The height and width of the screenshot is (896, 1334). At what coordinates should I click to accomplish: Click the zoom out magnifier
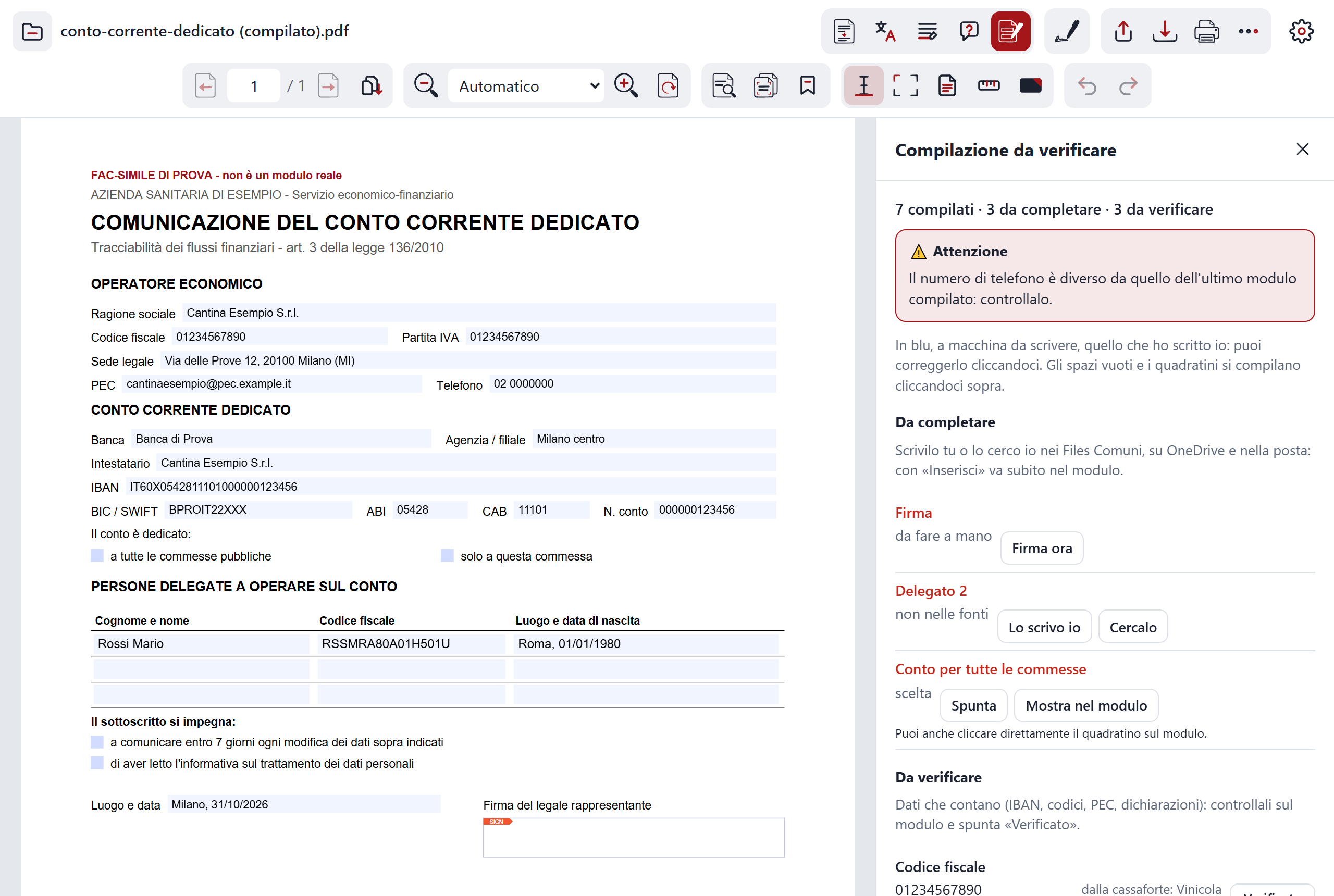426,86
